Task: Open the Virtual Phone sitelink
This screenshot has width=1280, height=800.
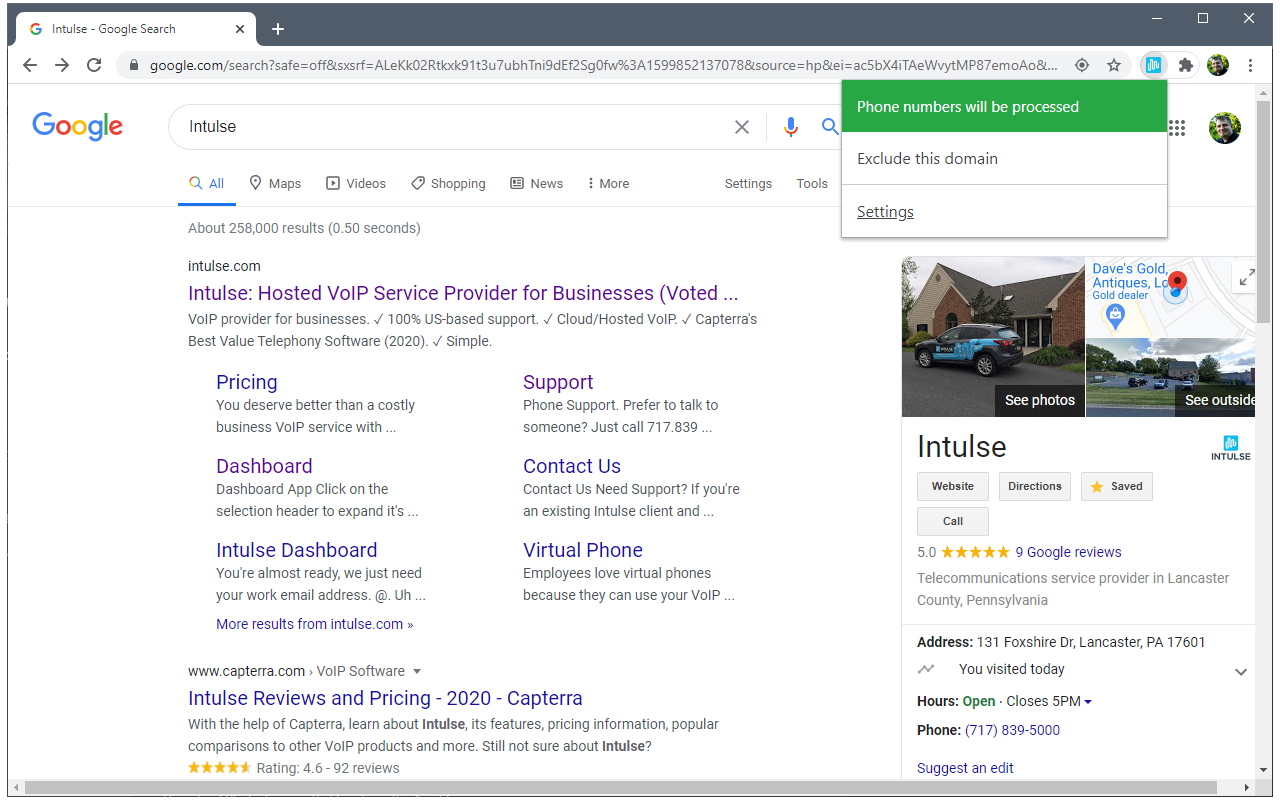Action: 583,550
